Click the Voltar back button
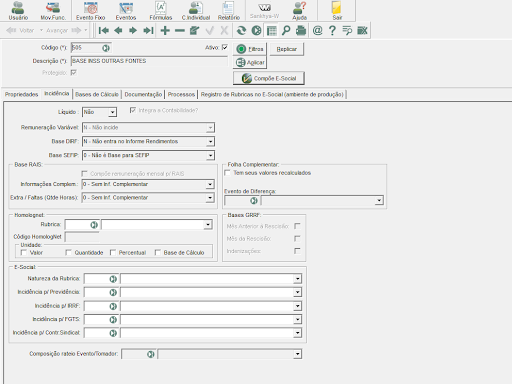Image resolution: width=512 pixels, height=384 pixels. click(x=20, y=31)
